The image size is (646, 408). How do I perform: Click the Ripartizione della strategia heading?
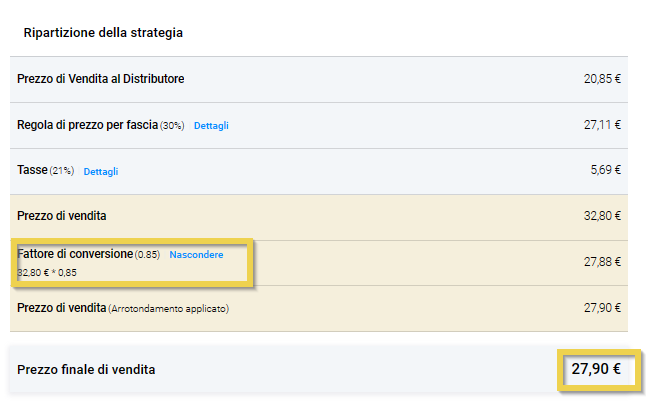102,33
